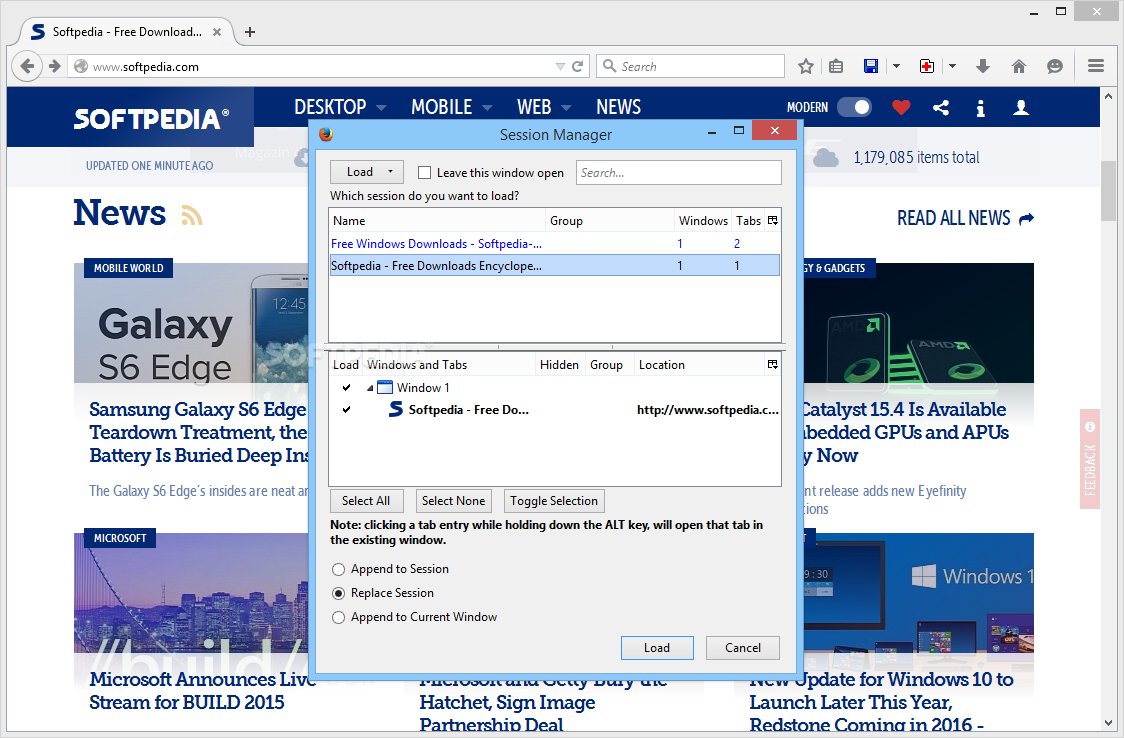Open the NEWS menu item

pos(619,107)
